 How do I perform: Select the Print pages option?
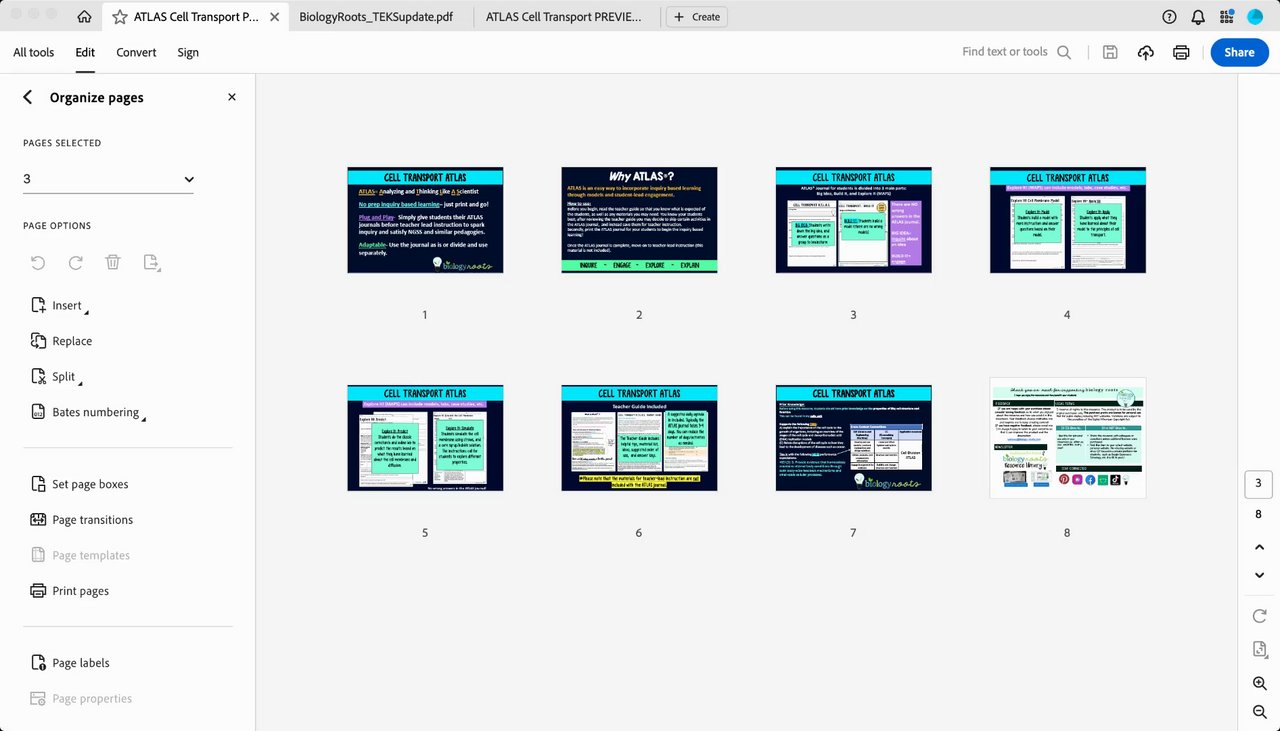69,591
